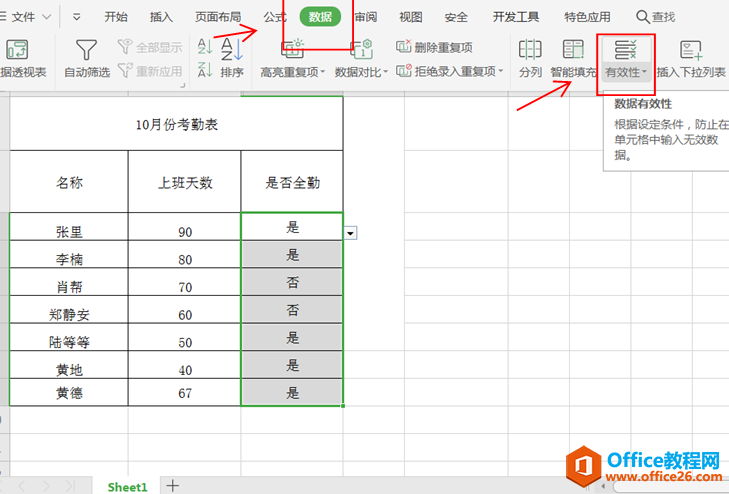Click the 有效性 data validation icon
Image resolution: width=729 pixels, height=494 pixels.
click(x=625, y=50)
